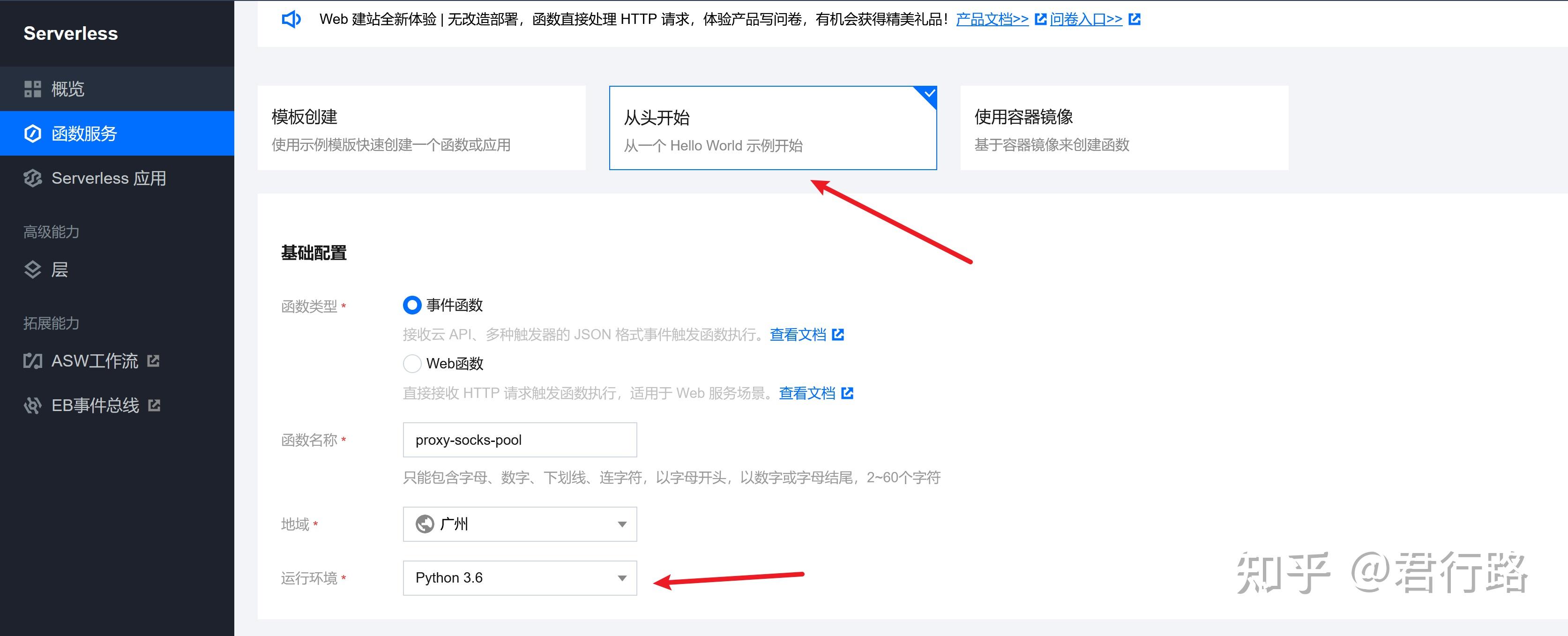
Task: Choose the Web函数 function type
Action: (412, 363)
